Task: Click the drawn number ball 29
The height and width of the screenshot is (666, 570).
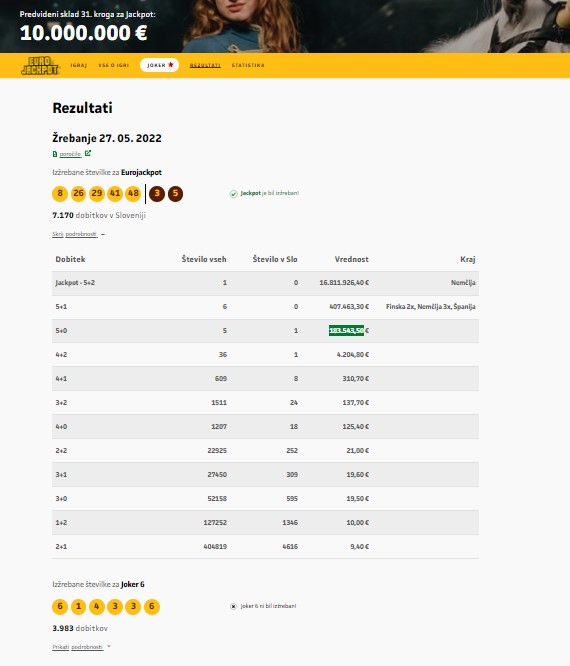Action: coord(97,194)
